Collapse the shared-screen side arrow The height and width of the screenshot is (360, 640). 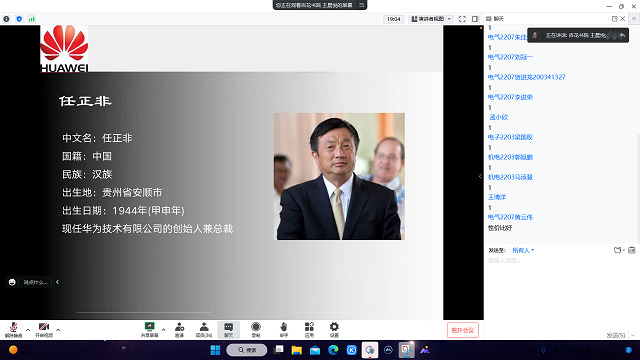(x=480, y=176)
